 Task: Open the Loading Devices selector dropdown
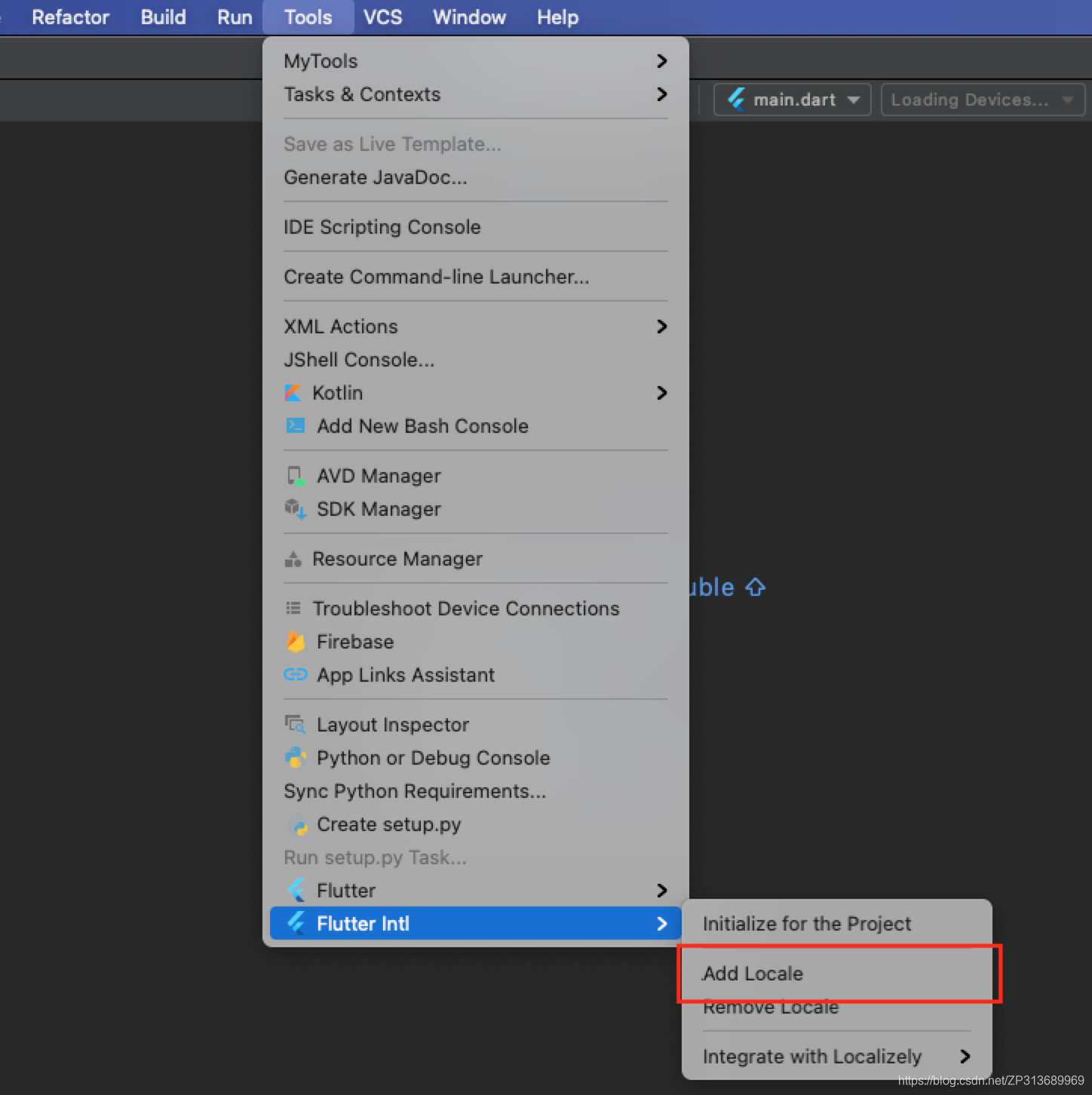983,100
